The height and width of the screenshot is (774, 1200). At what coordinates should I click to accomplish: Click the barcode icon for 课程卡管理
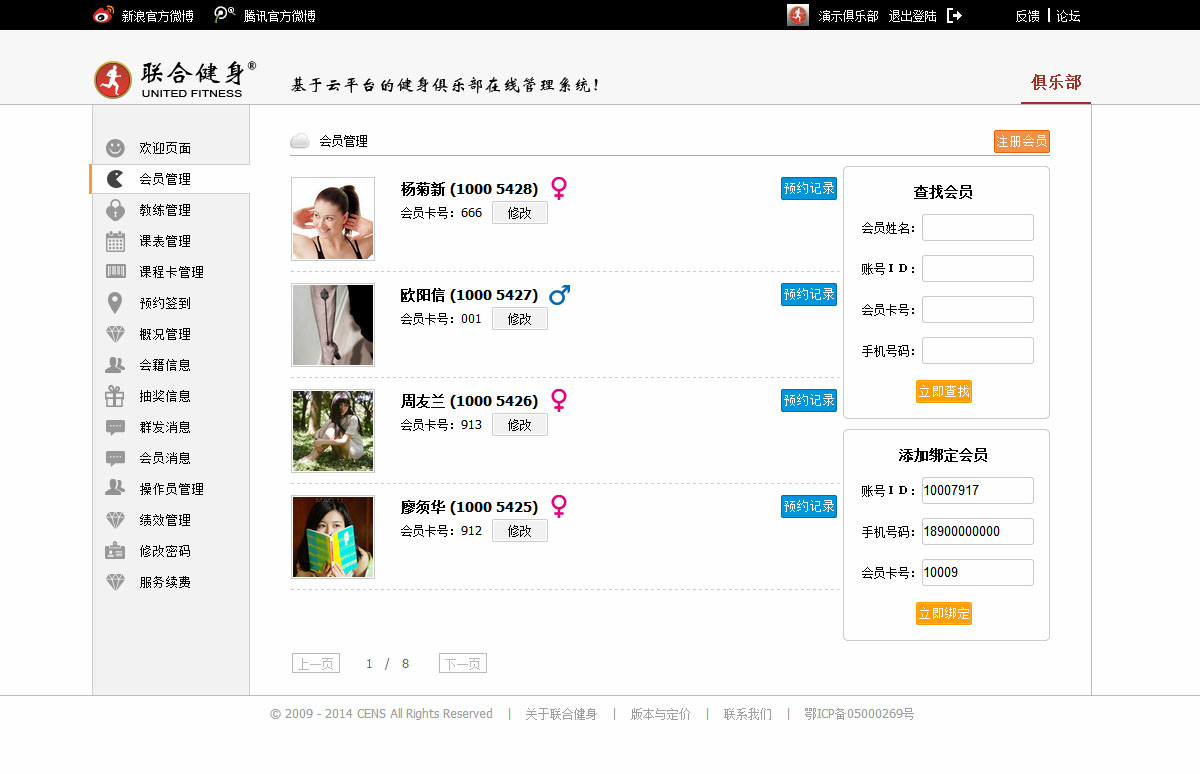(x=116, y=272)
